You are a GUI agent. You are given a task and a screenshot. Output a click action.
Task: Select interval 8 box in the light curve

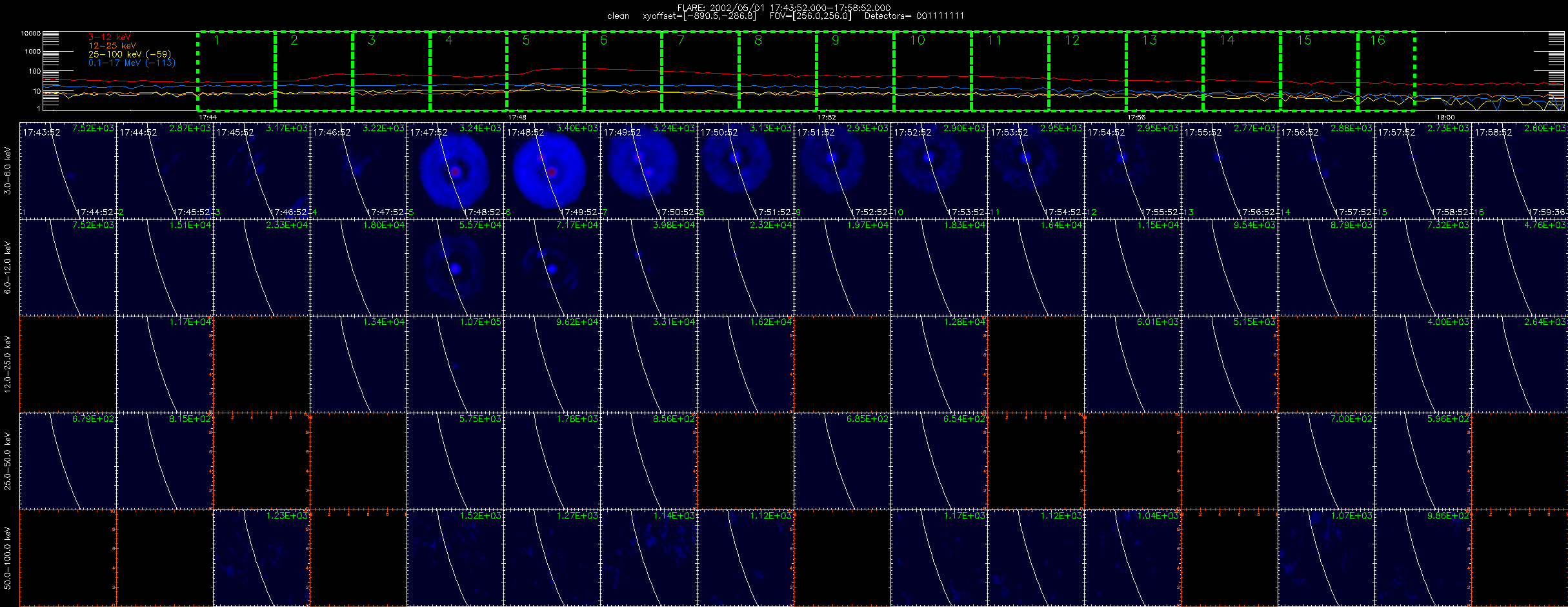(778, 71)
